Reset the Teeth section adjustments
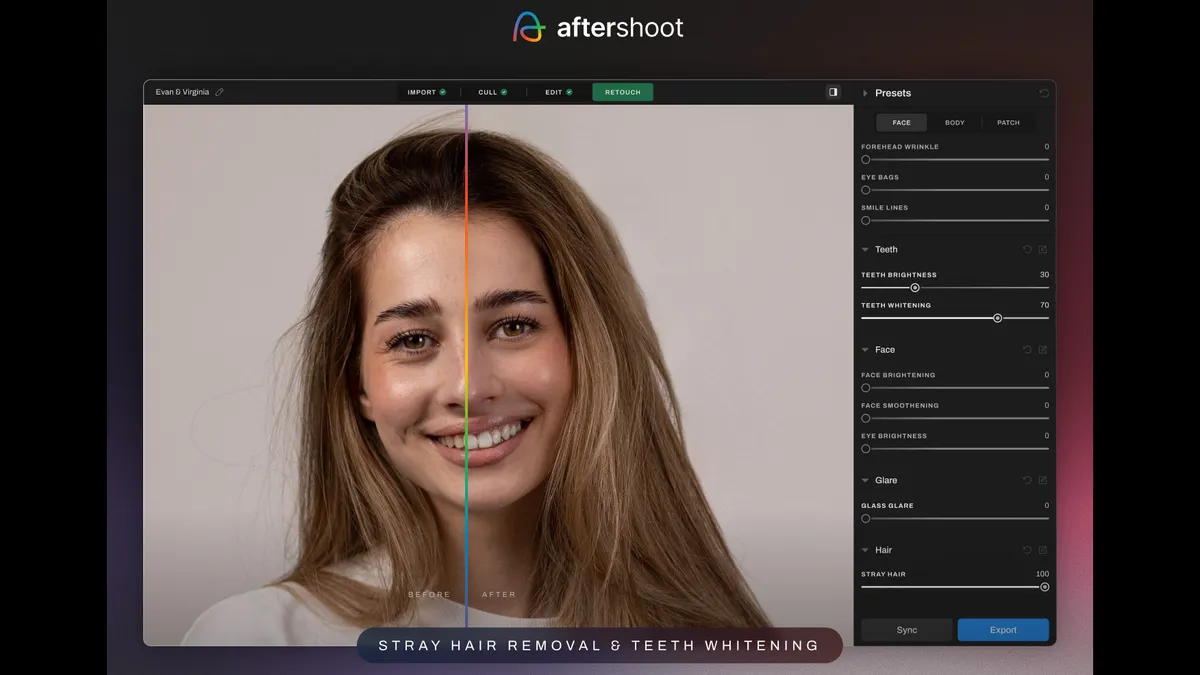The width and height of the screenshot is (1200, 675). [1027, 250]
